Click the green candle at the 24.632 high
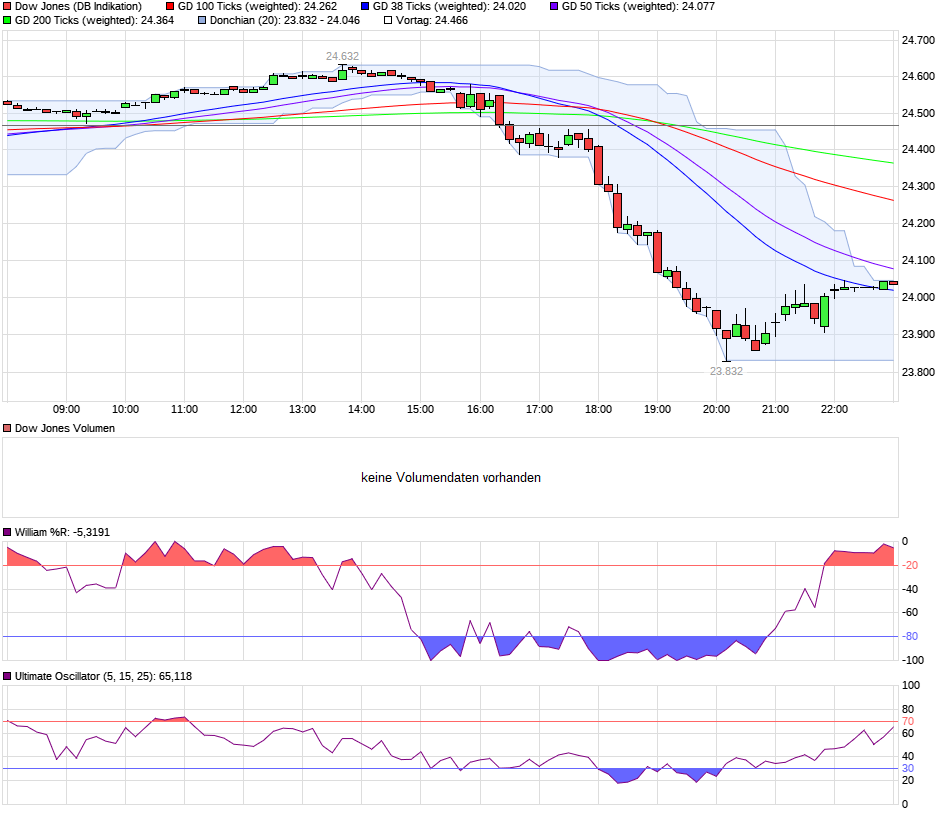Image resolution: width=940 pixels, height=814 pixels. point(342,74)
